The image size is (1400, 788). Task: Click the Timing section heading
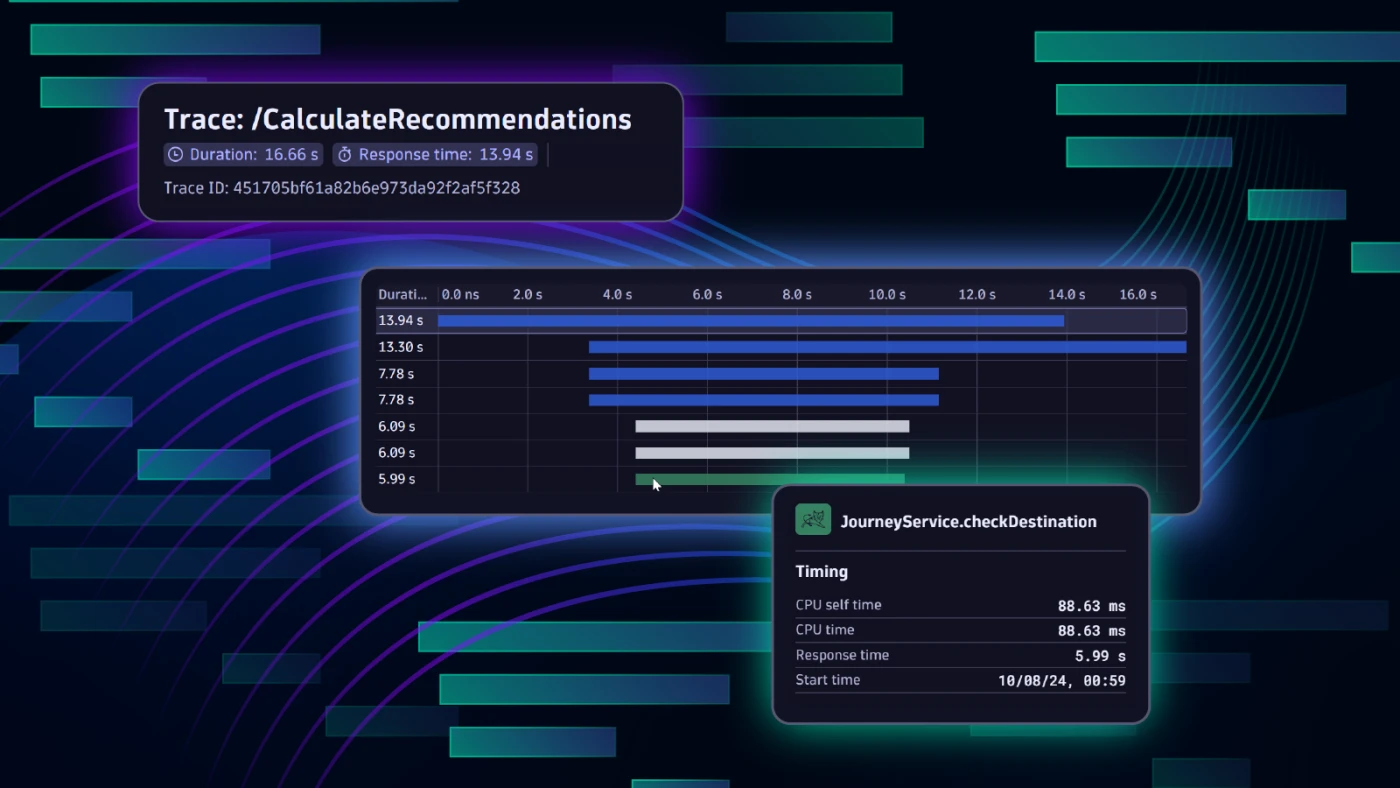(821, 571)
